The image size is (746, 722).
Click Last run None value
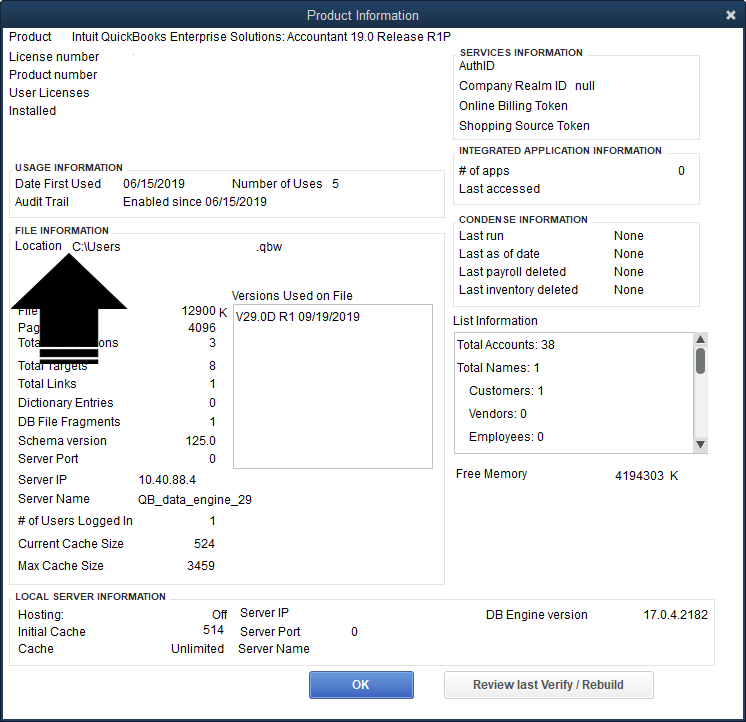tap(628, 235)
